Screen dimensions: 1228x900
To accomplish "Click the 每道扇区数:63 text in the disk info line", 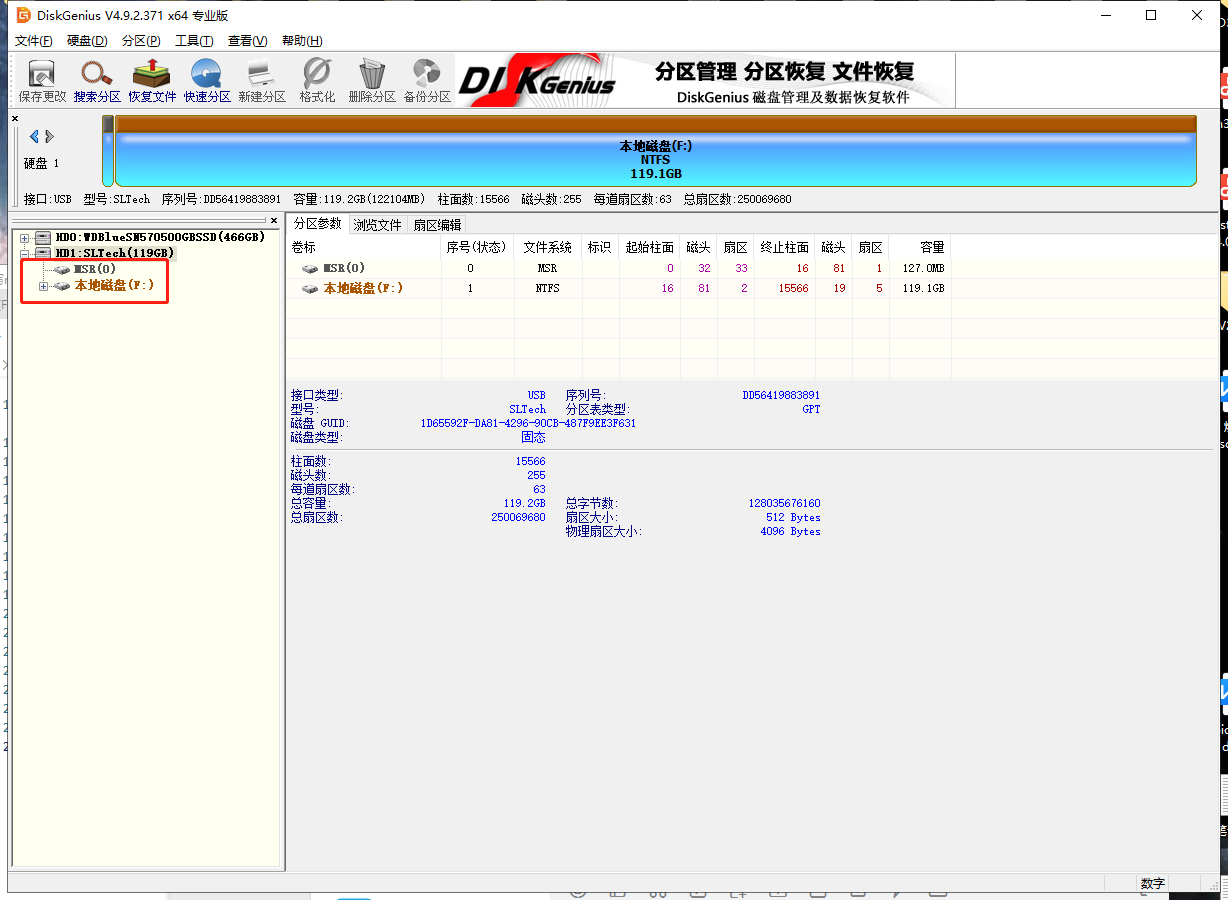I will click(632, 199).
